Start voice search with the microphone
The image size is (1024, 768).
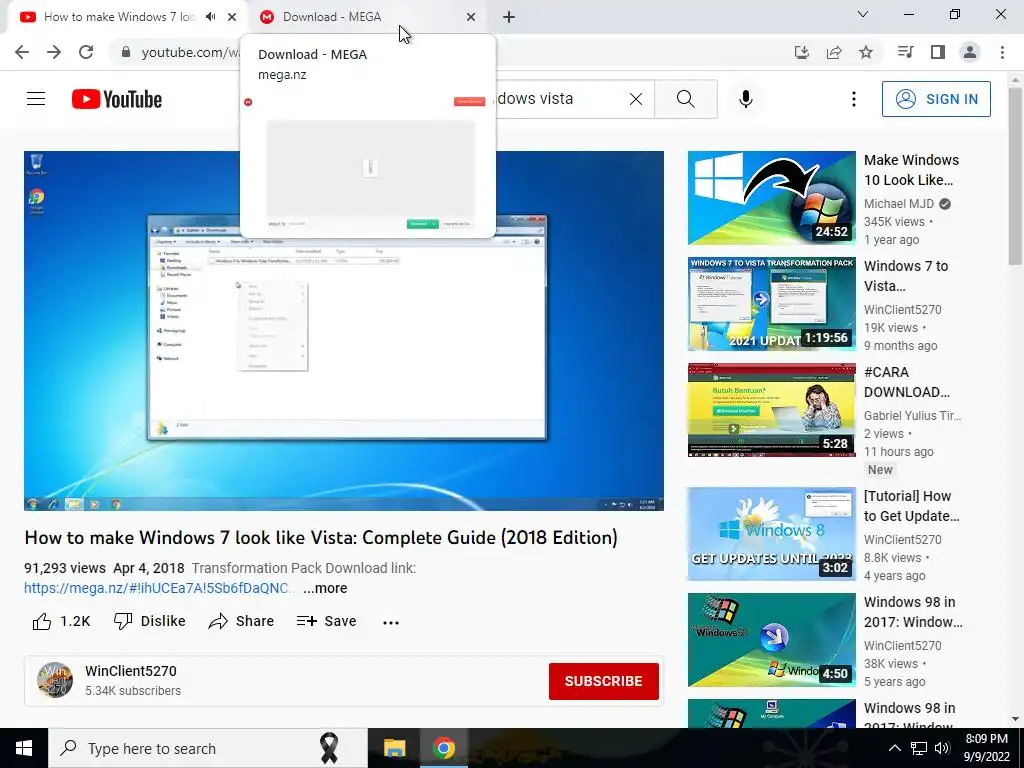746,99
